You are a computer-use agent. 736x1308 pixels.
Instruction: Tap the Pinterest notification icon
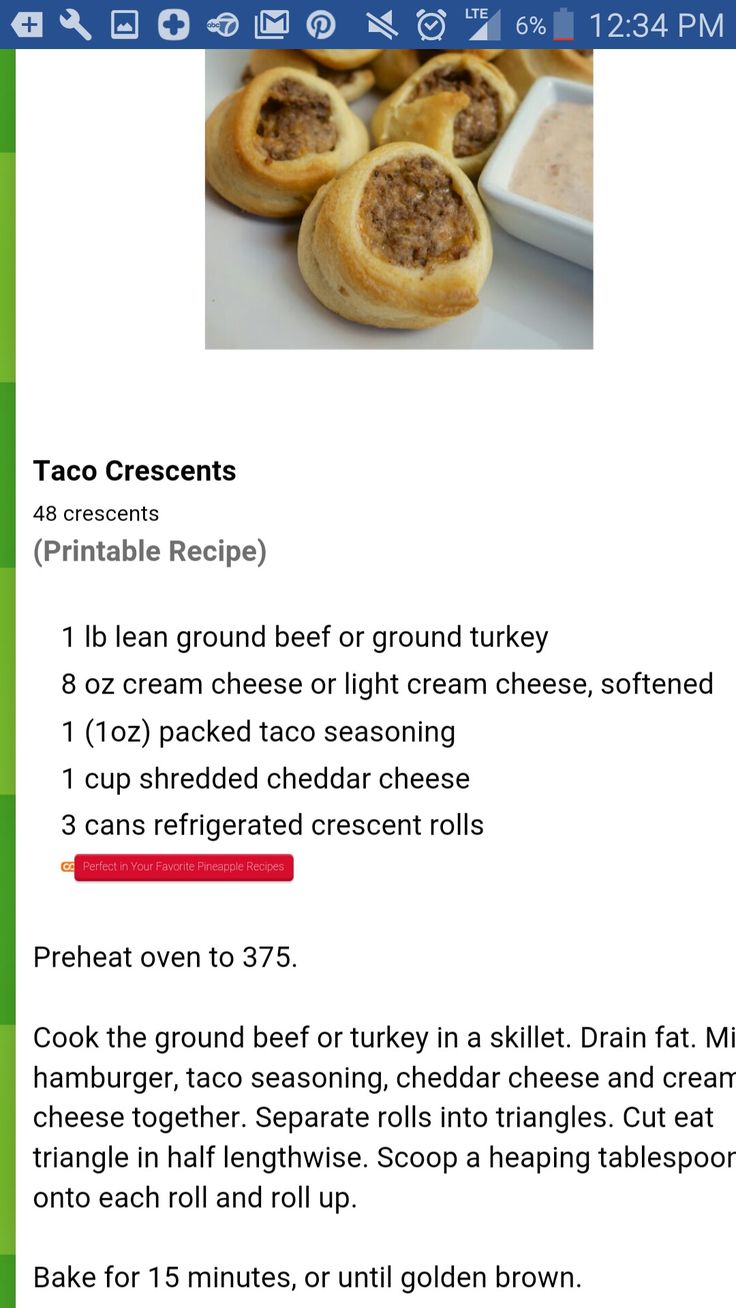(320, 24)
